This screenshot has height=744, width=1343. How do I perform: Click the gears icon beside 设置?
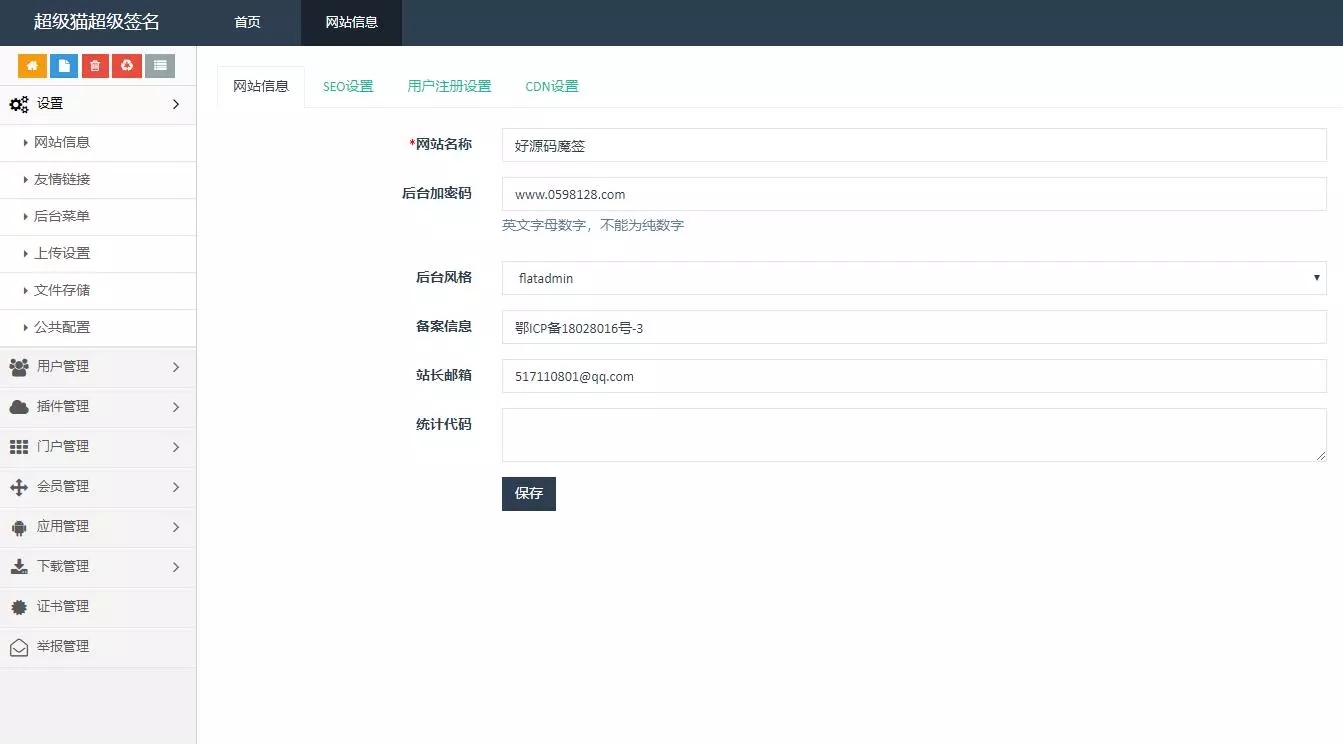pos(19,104)
